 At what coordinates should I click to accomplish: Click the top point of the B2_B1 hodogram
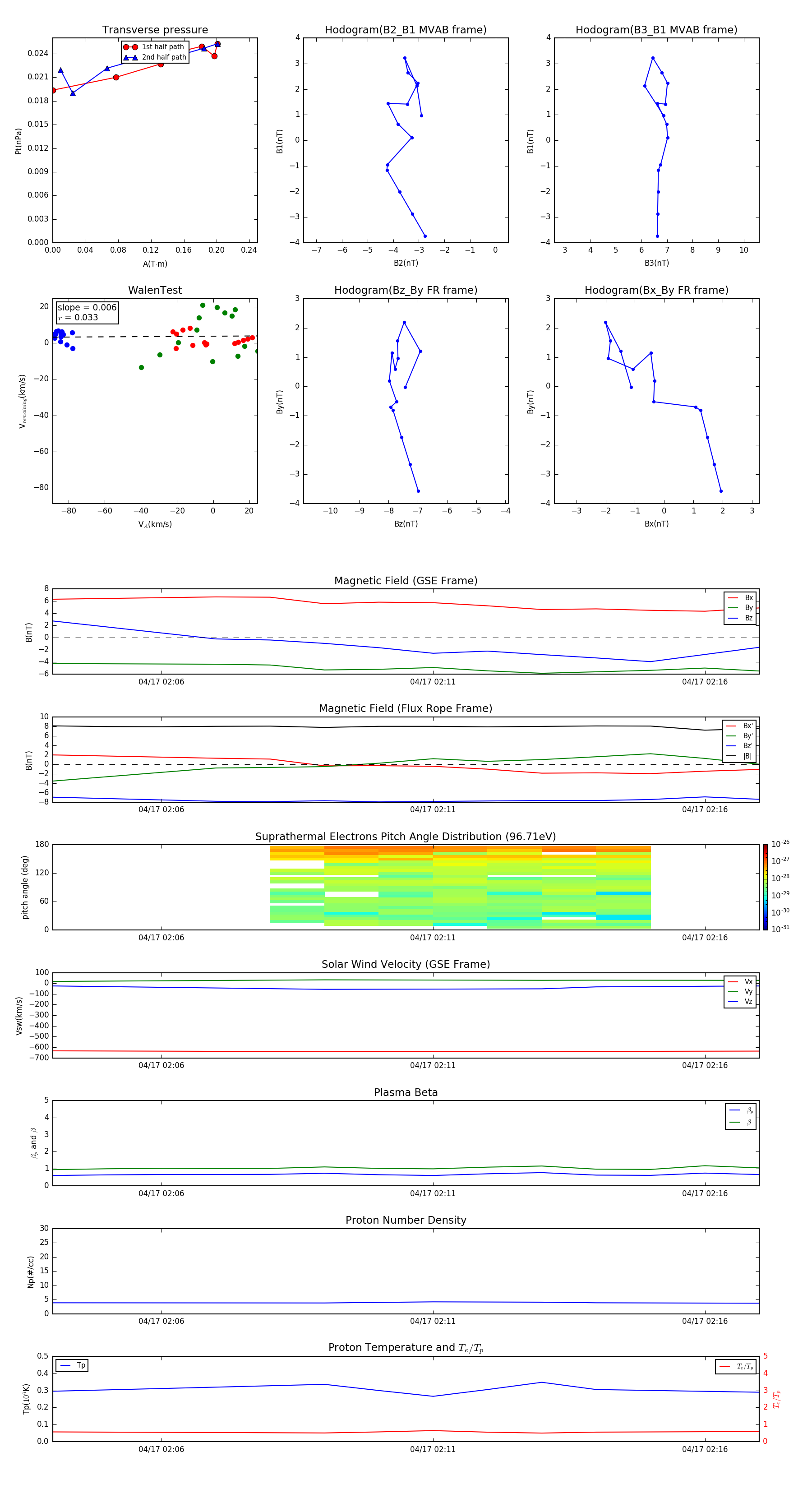tap(405, 58)
